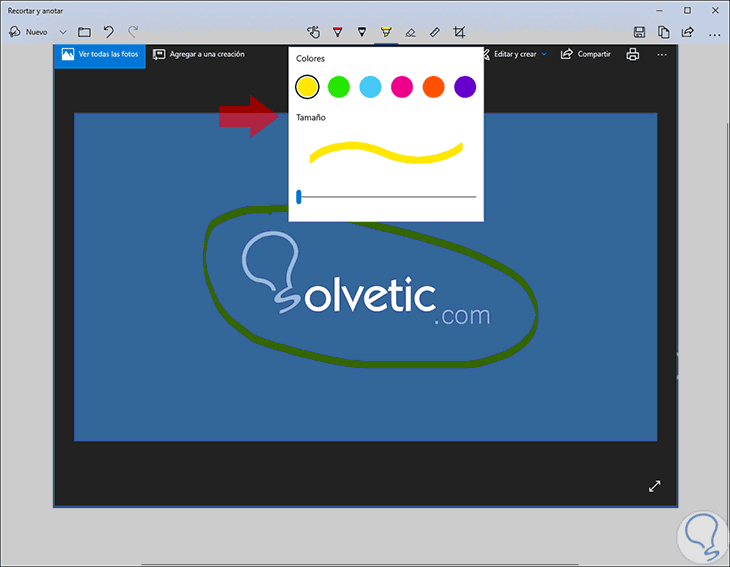Screen dimensions: 730x567
Task: Redo the annotation
Action: coord(133,32)
